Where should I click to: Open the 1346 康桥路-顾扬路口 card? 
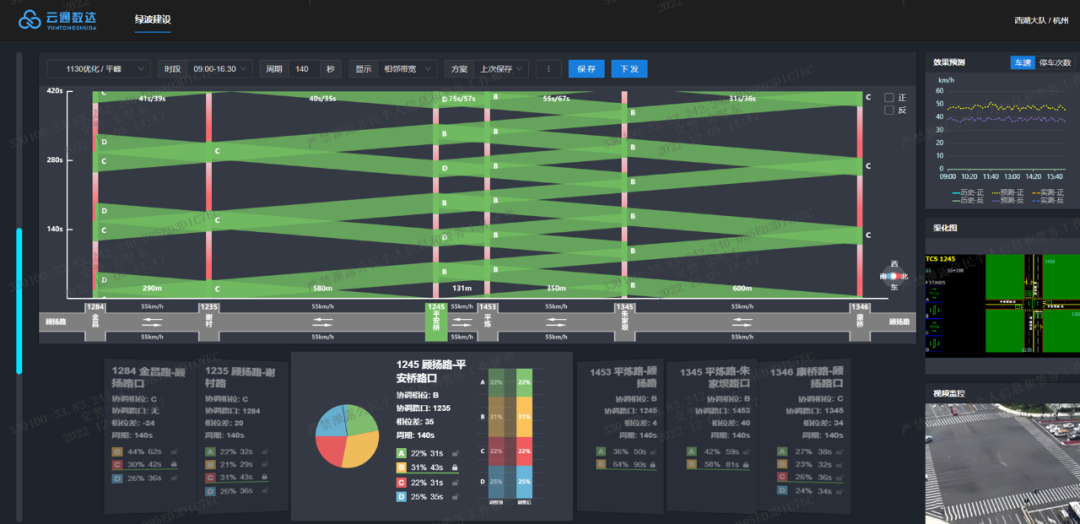pos(804,435)
